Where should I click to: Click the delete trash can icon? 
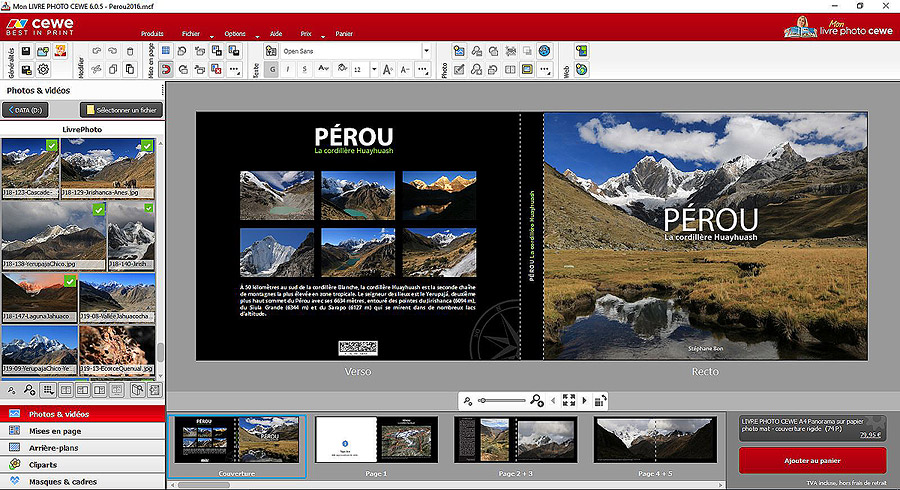pyautogui.click(x=130, y=51)
